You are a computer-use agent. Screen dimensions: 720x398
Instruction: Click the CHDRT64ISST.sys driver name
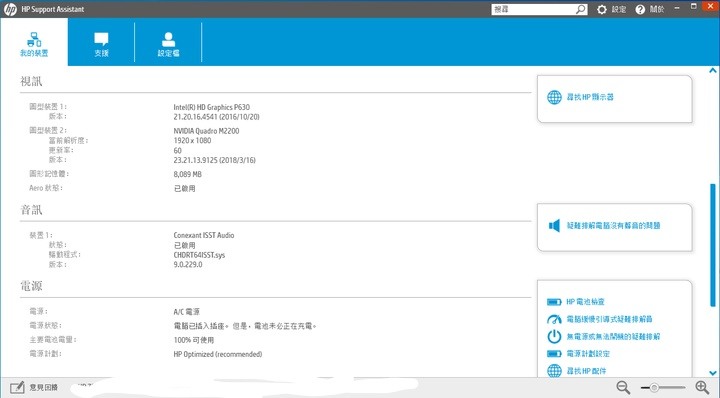199,255
